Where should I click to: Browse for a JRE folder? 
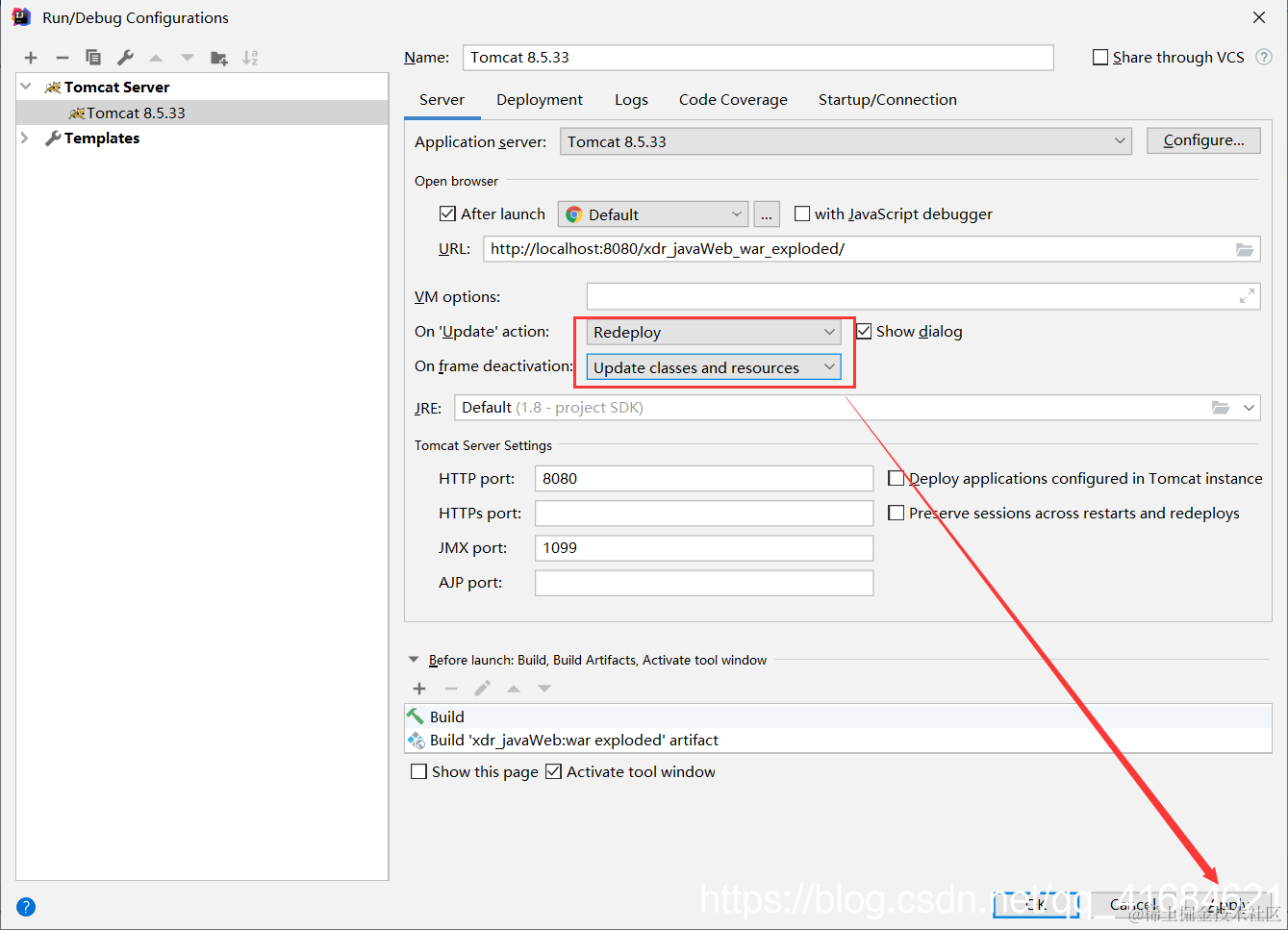coord(1221,408)
